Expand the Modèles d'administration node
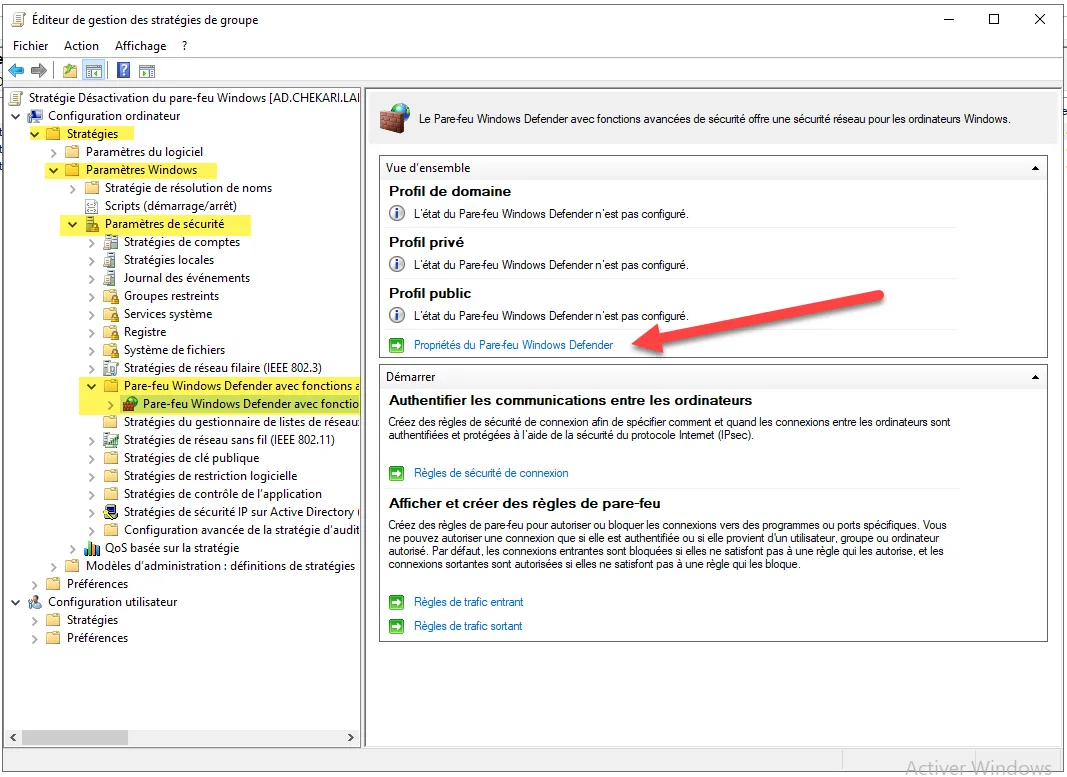 (53, 567)
